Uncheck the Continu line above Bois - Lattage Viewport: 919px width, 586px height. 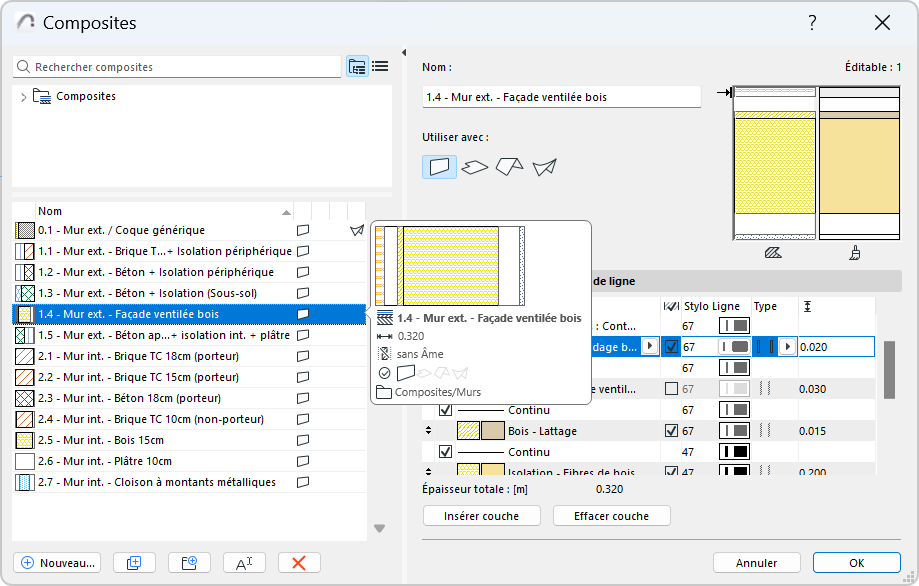(x=445, y=410)
